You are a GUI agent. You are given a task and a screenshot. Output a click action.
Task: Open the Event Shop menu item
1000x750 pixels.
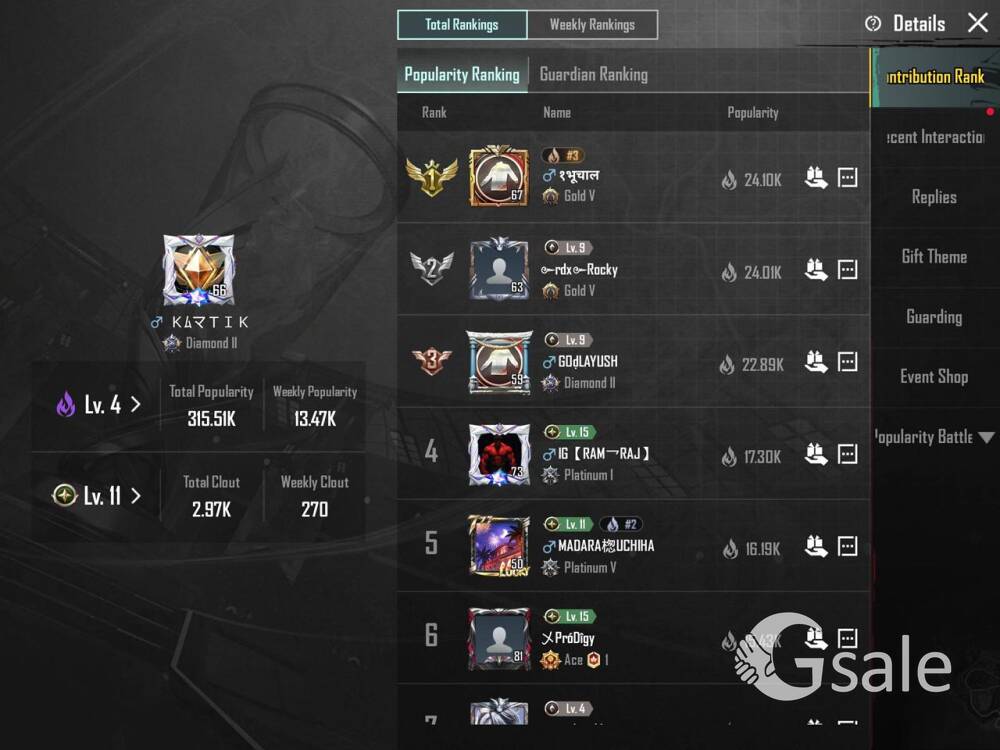(934, 377)
